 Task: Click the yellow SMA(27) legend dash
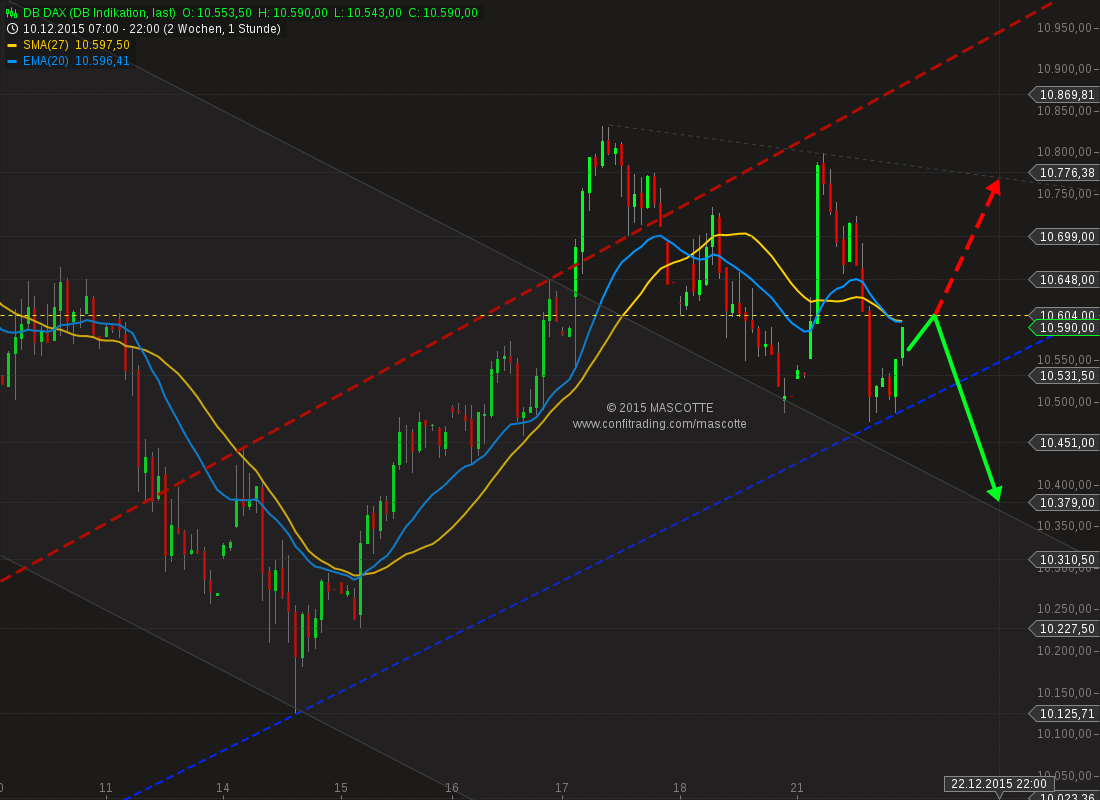(x=12, y=45)
